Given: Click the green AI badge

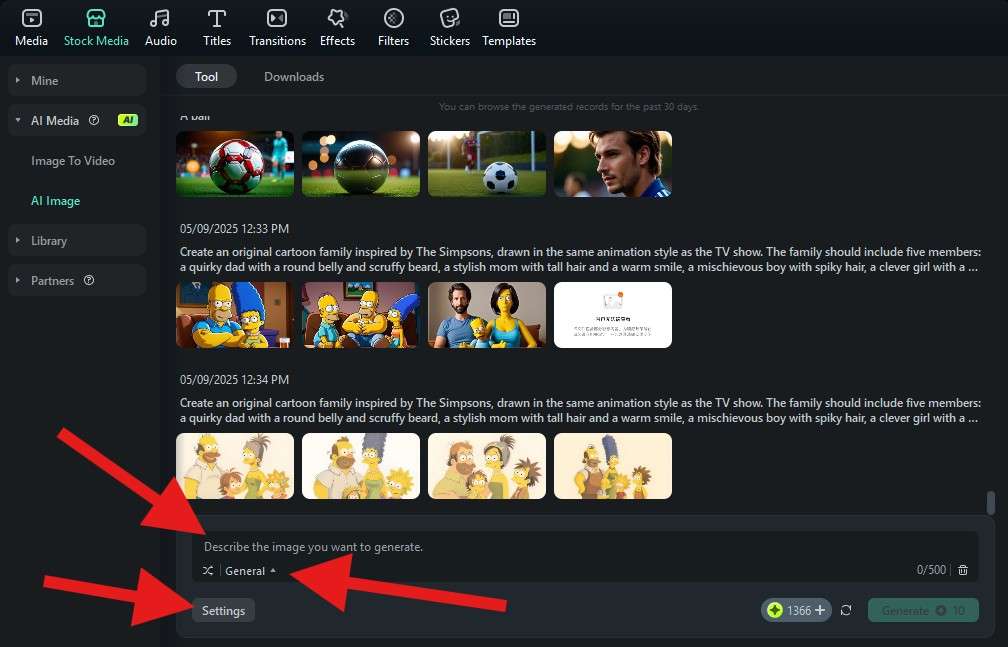Looking at the screenshot, I should point(128,120).
